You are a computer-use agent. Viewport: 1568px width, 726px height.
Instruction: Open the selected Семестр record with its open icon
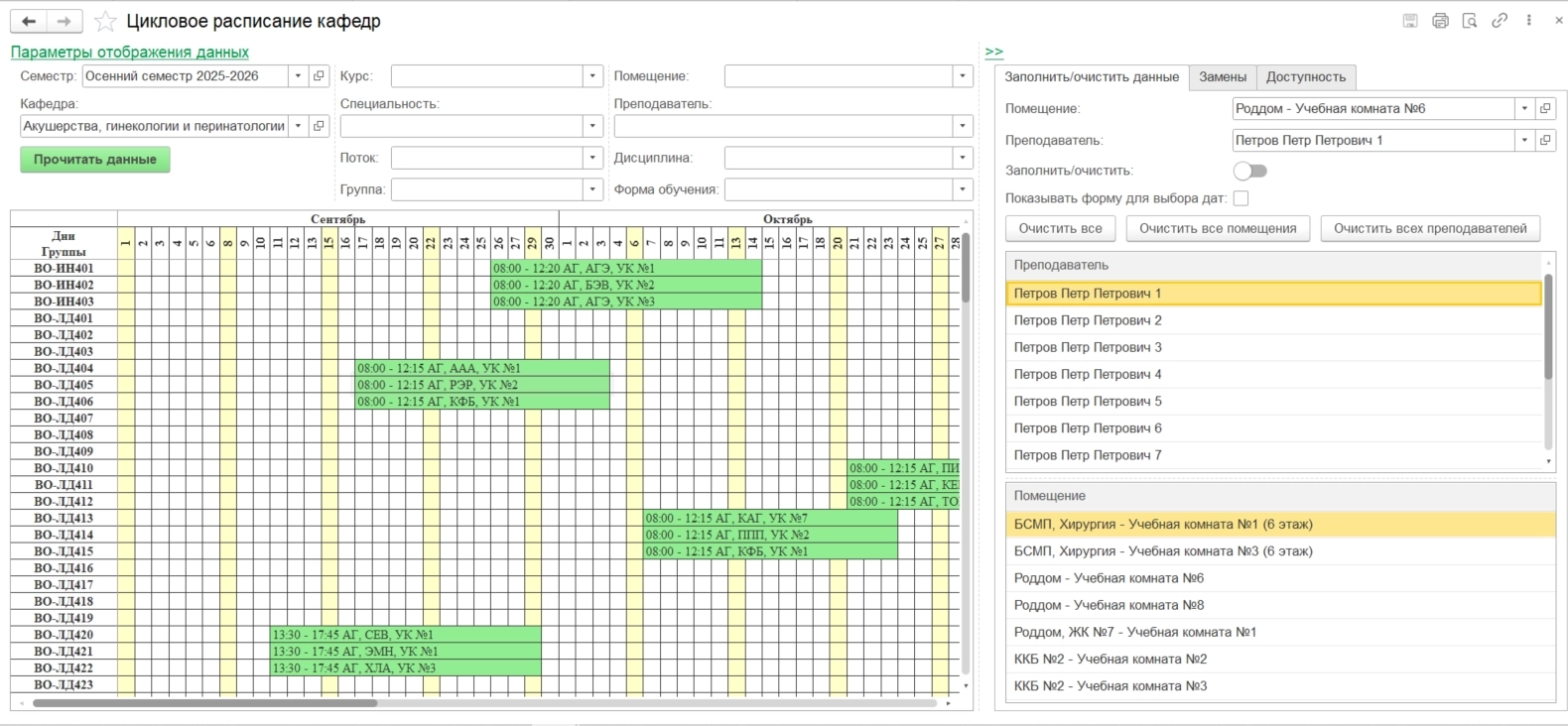point(320,76)
